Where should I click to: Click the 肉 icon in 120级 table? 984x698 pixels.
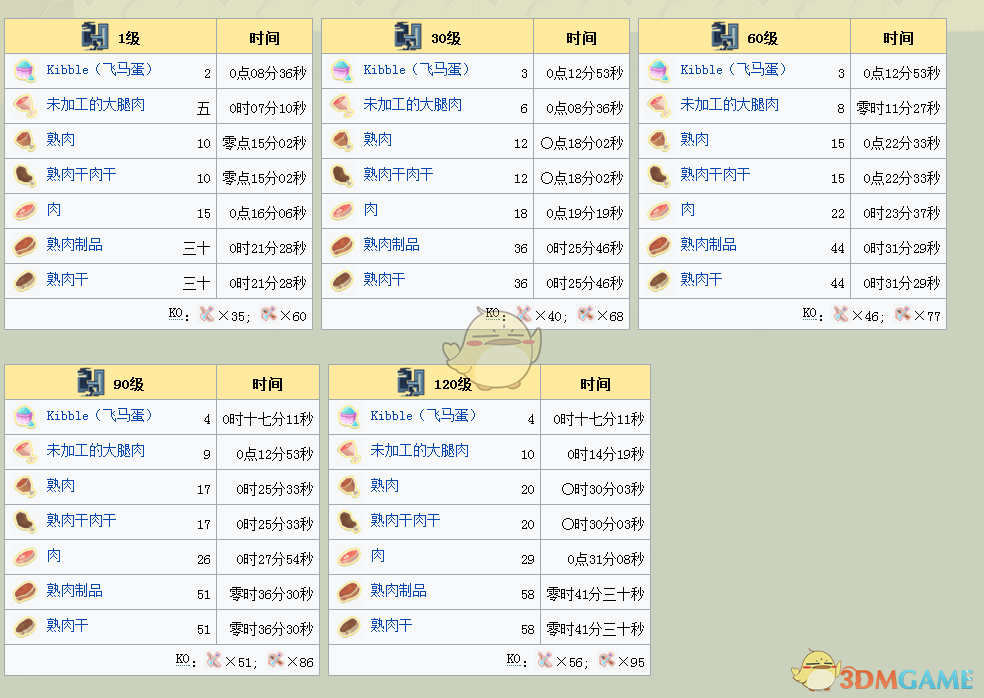click(x=349, y=556)
